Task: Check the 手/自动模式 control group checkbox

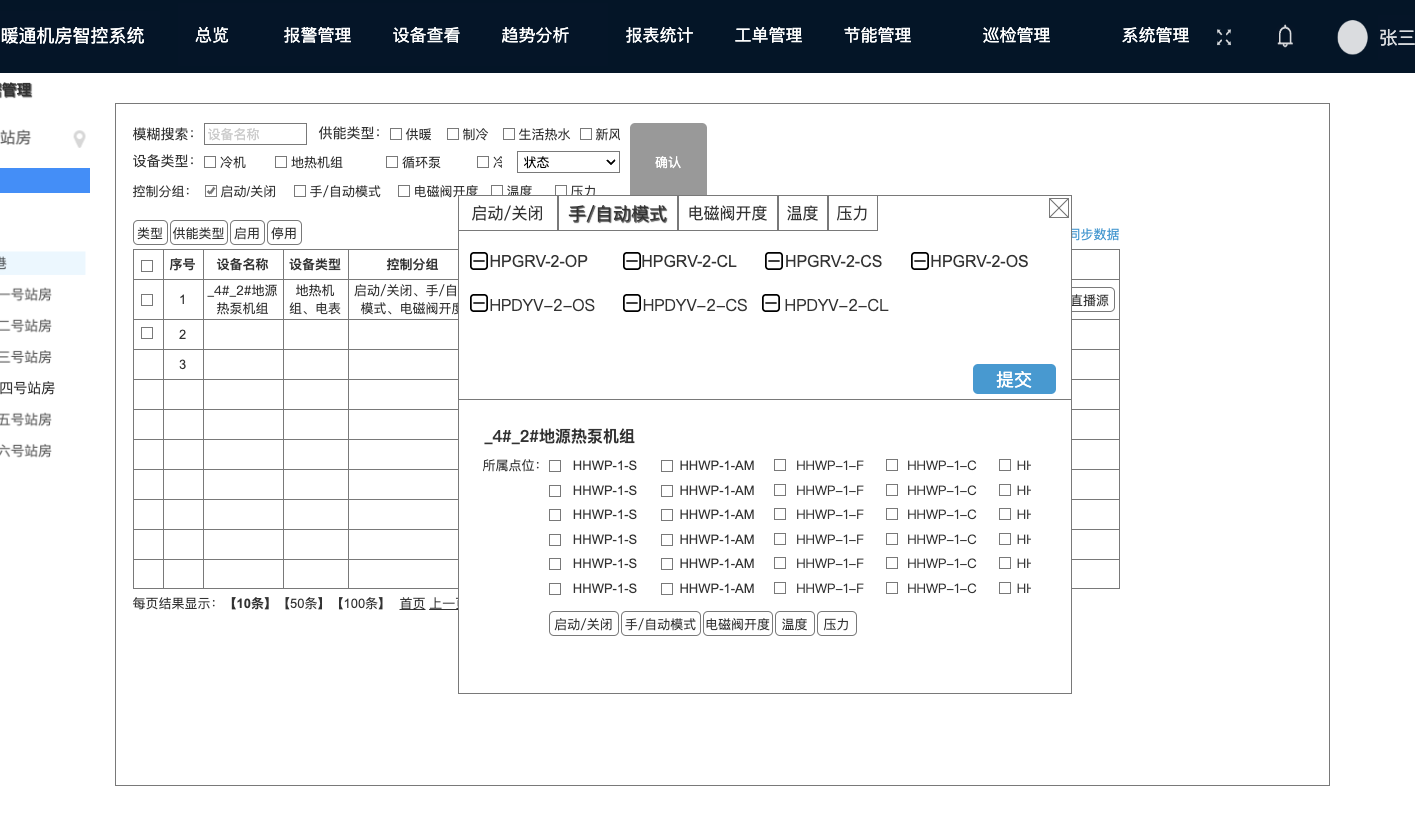Action: point(300,191)
